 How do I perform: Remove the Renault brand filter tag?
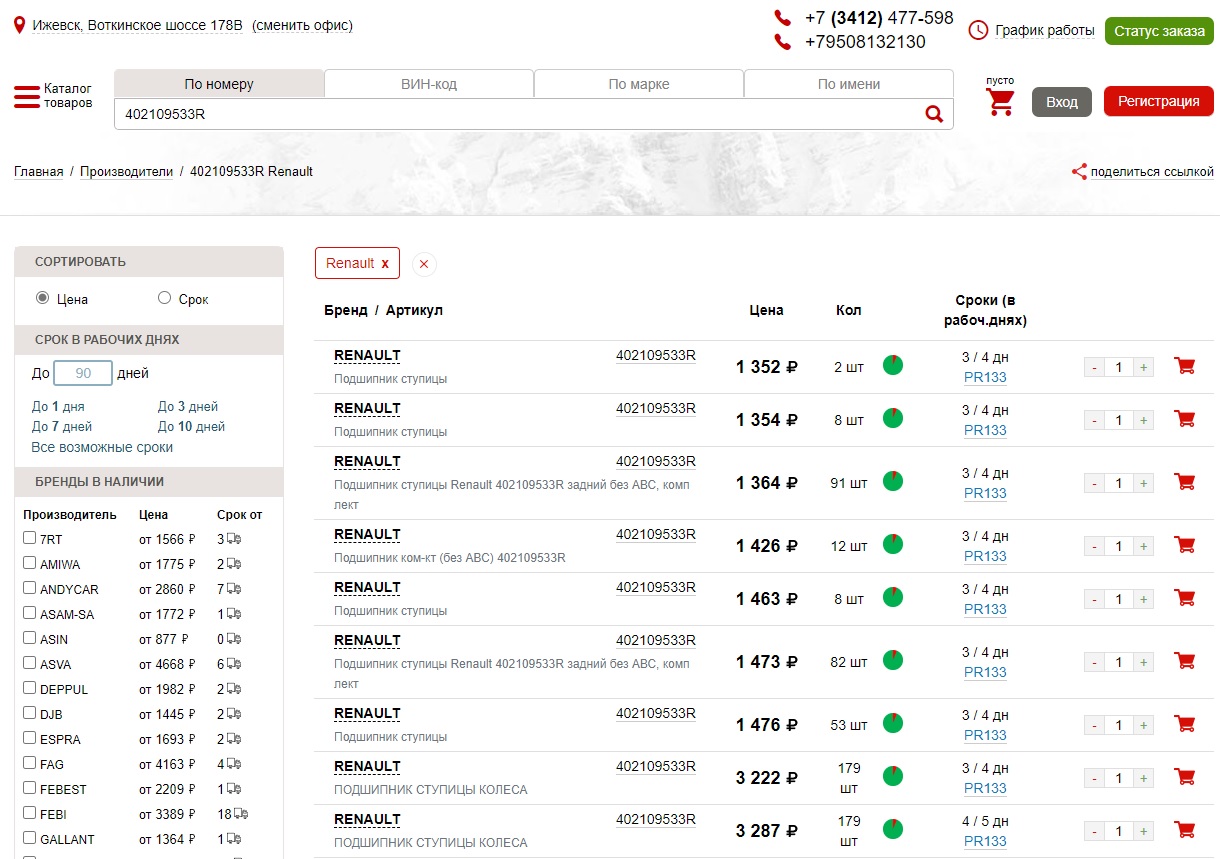[385, 264]
